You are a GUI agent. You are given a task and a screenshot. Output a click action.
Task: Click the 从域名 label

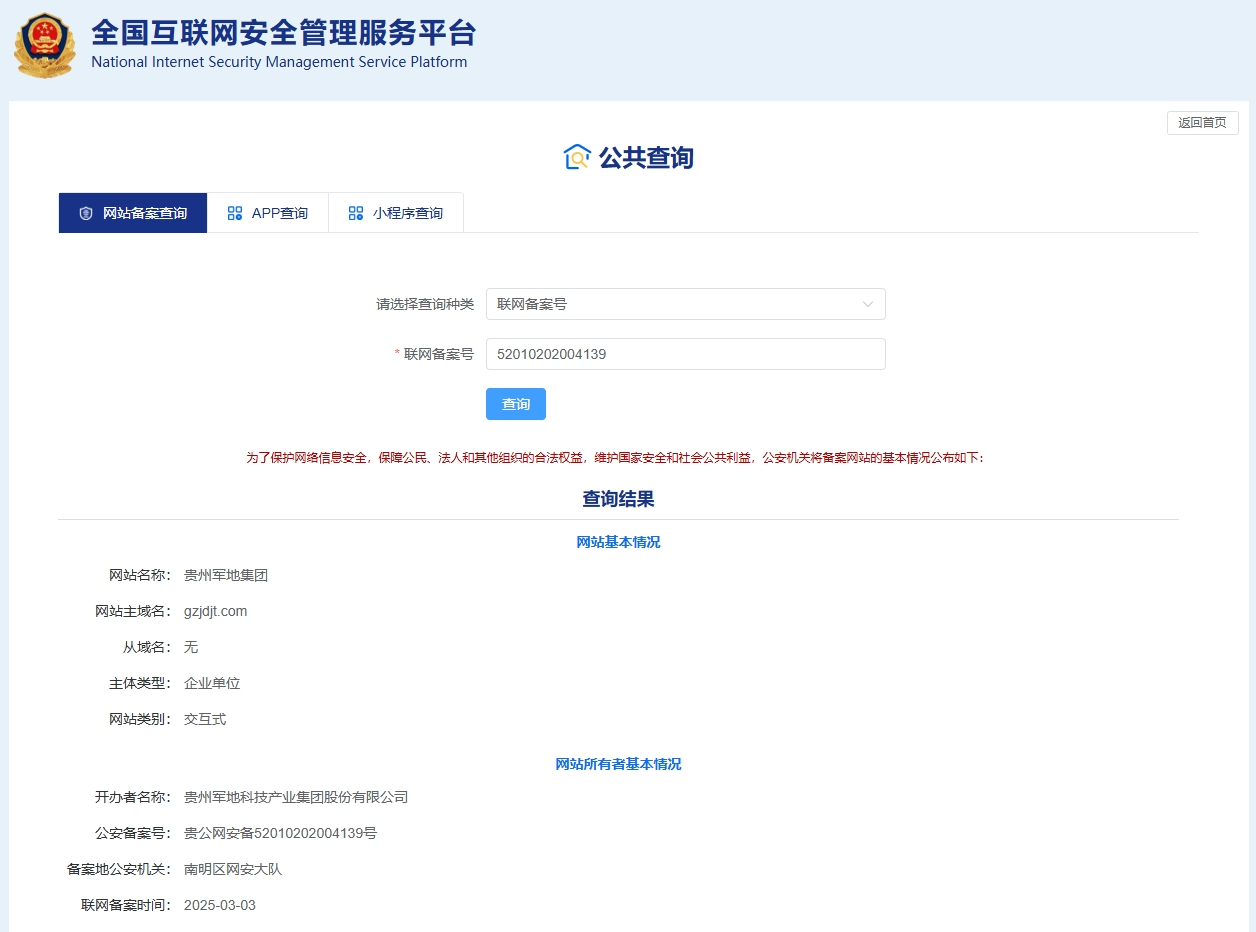click(147, 647)
